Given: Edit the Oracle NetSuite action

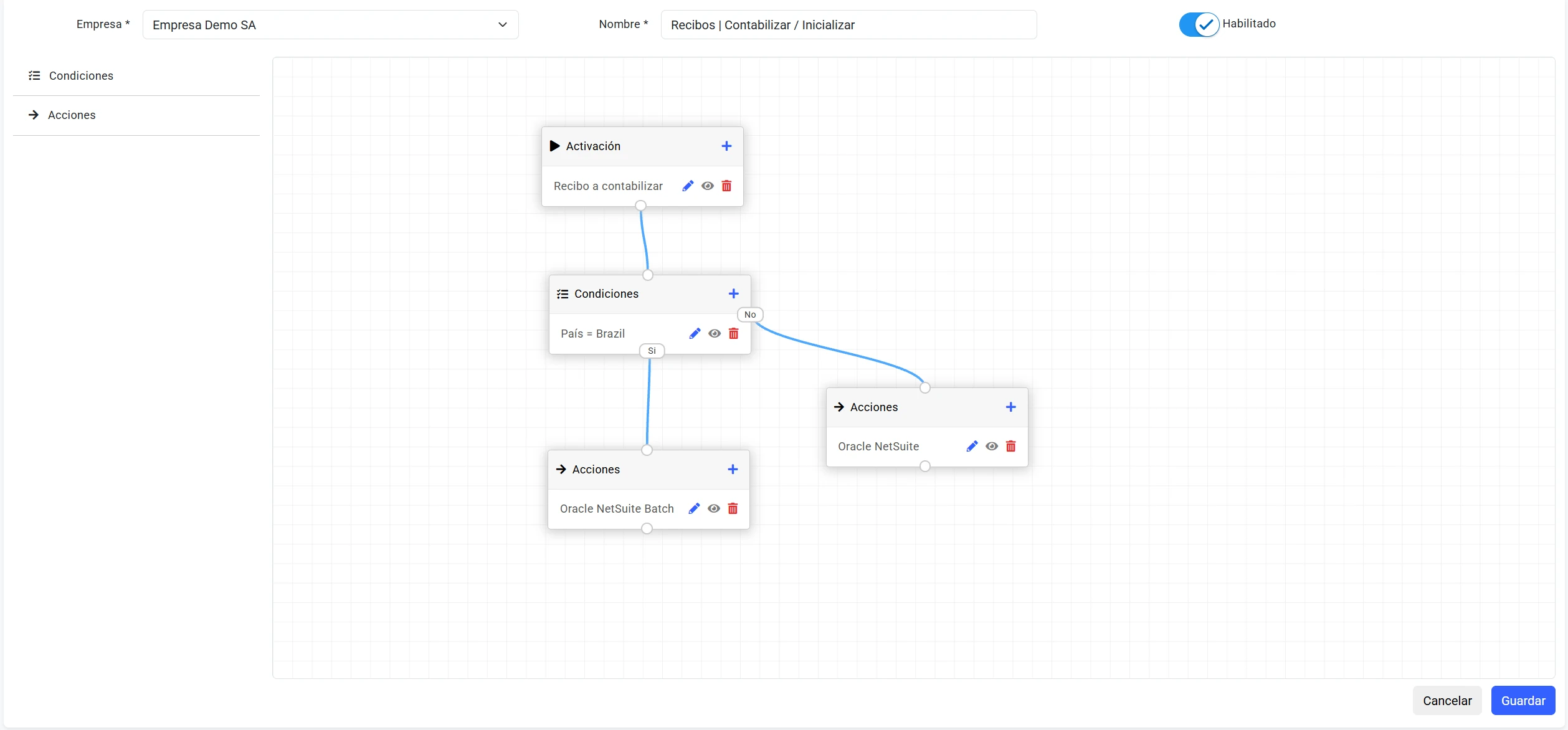Looking at the screenshot, I should click(x=972, y=446).
